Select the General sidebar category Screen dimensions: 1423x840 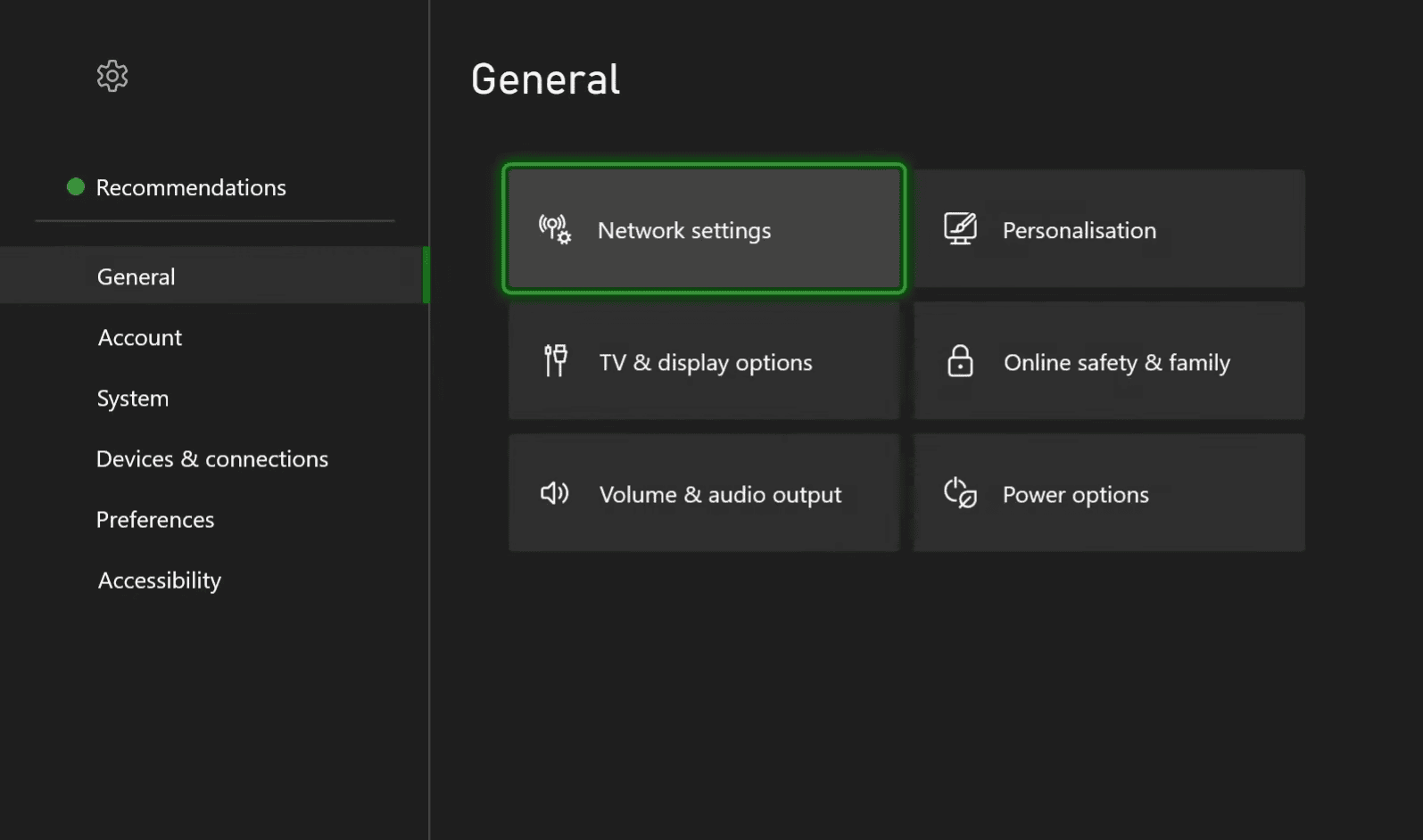coord(137,276)
